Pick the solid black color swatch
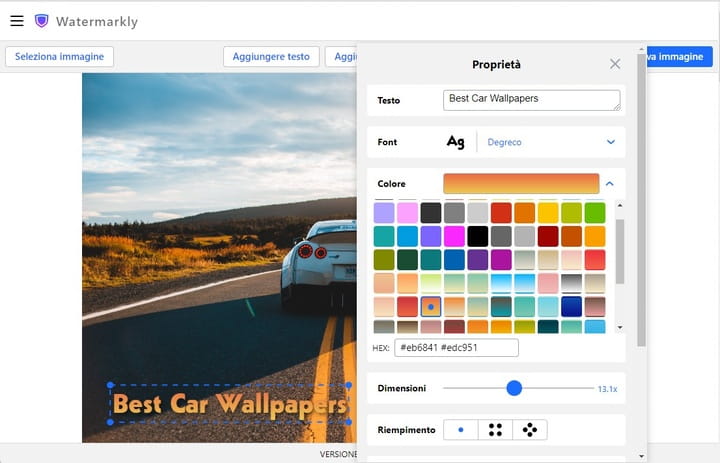Image resolution: width=720 pixels, height=463 pixels. (x=478, y=236)
